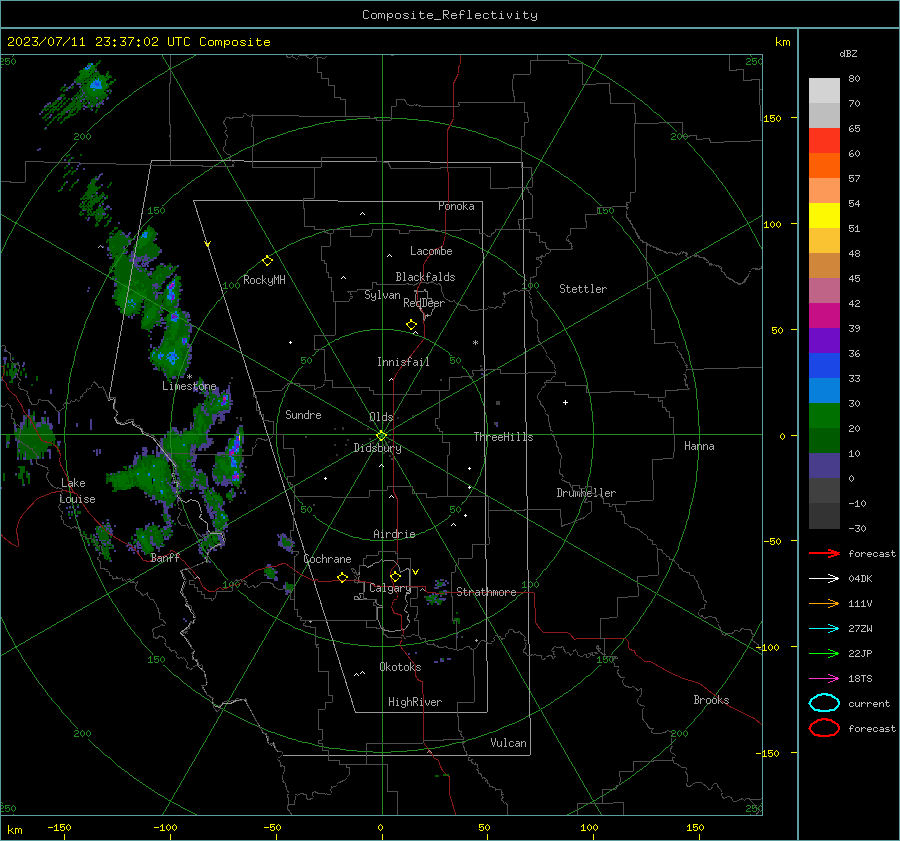Select the indigo 0 dBZ color swatch
900x841 pixels.
tap(824, 466)
